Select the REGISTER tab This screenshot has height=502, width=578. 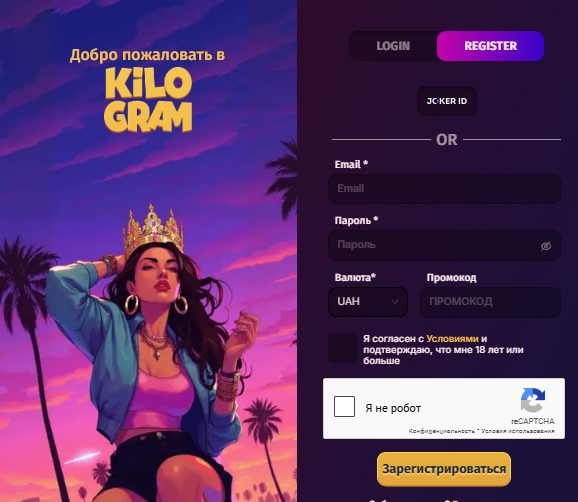click(490, 46)
